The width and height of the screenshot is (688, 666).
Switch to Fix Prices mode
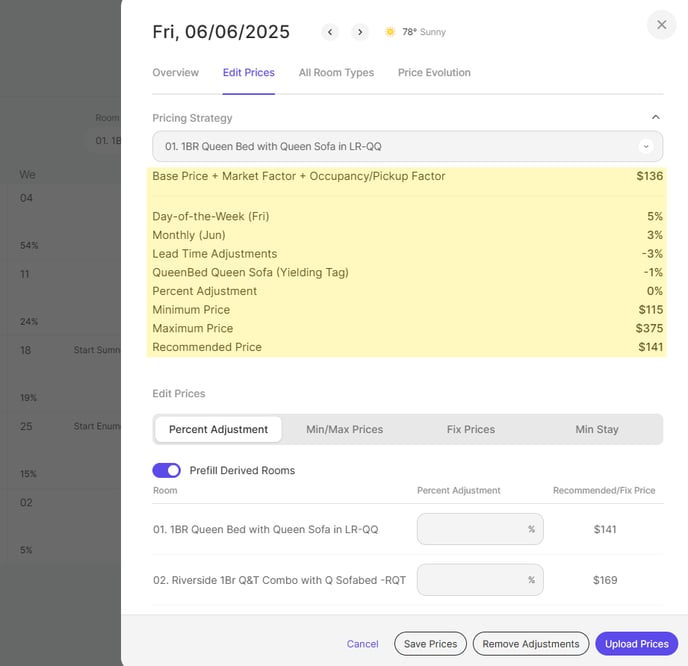coord(470,429)
